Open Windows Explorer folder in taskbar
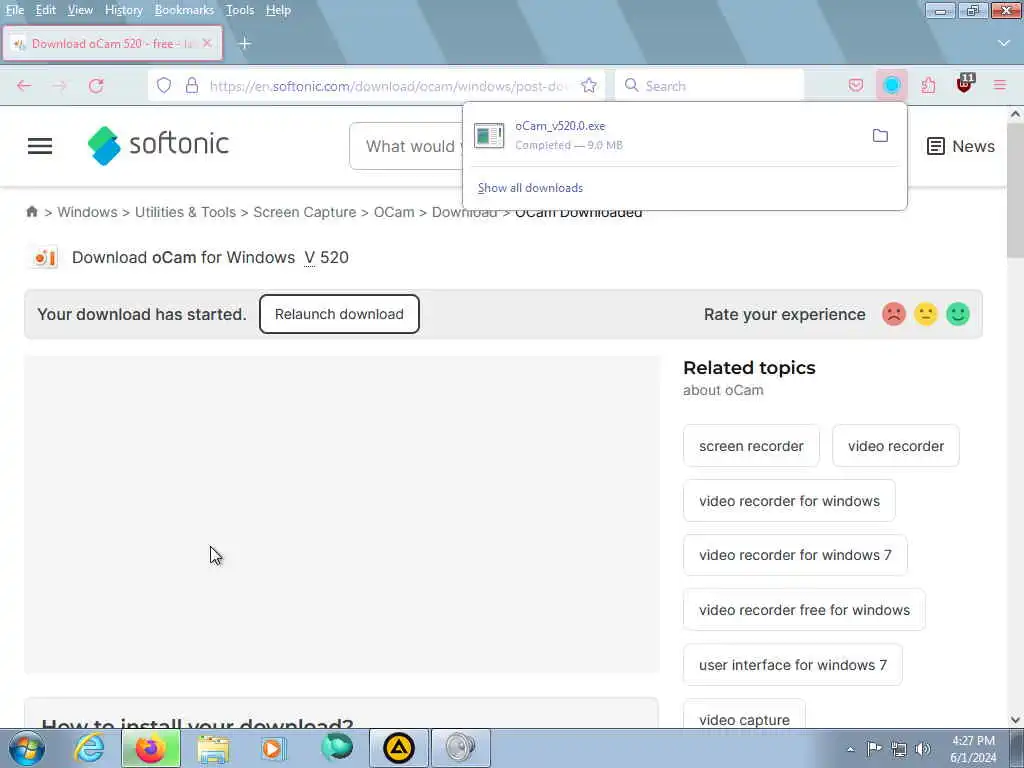Image resolution: width=1024 pixels, height=768 pixels. click(x=213, y=748)
